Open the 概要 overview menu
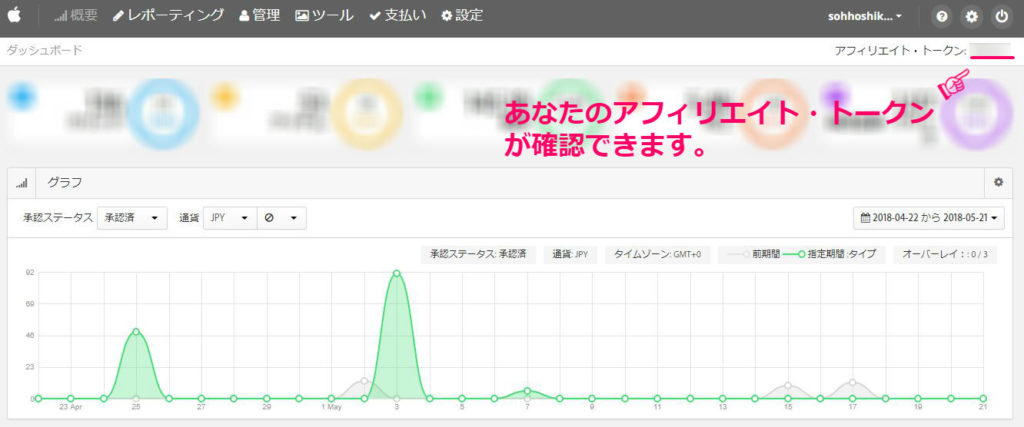The height and width of the screenshot is (427, 1024). pos(76,16)
